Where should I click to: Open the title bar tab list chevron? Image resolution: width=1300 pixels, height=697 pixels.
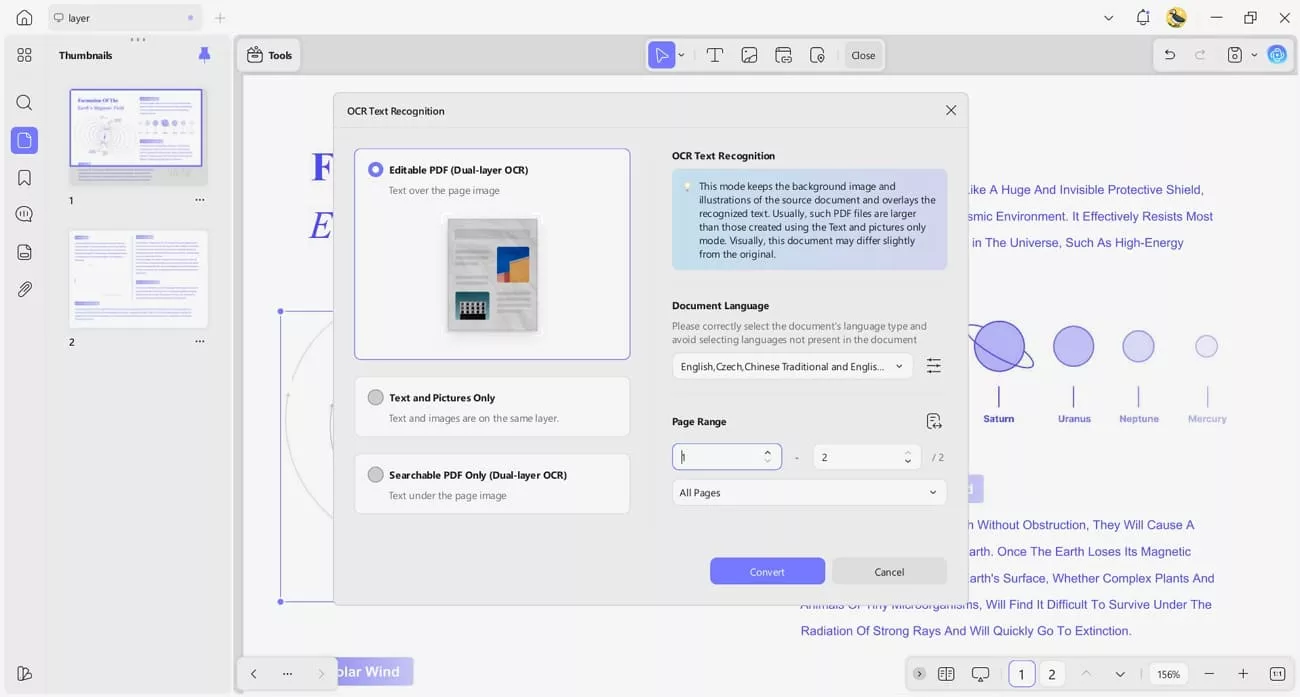coord(1108,18)
